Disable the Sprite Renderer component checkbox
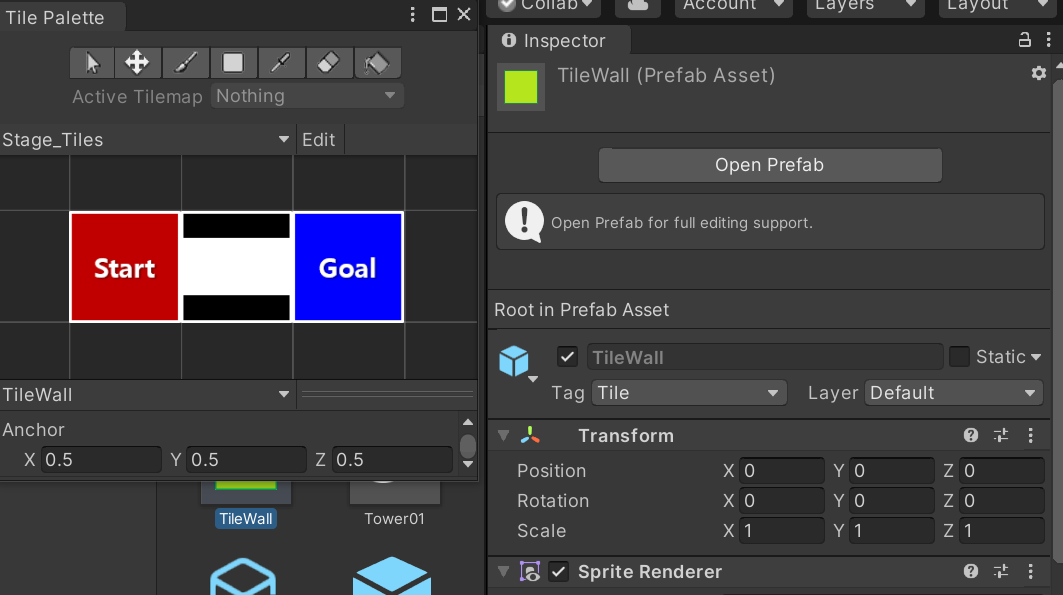This screenshot has width=1063, height=595. point(559,572)
